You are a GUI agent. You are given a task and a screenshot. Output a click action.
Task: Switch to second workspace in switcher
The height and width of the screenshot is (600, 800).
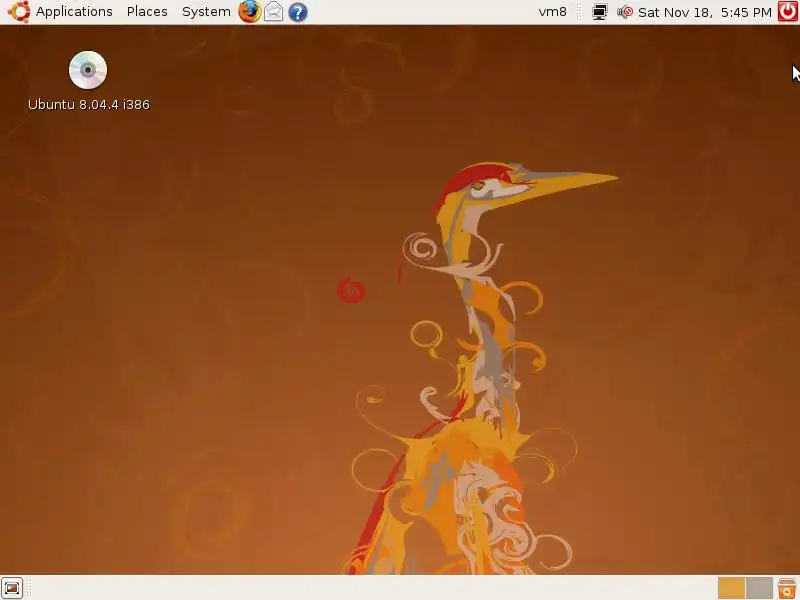[x=759, y=588]
